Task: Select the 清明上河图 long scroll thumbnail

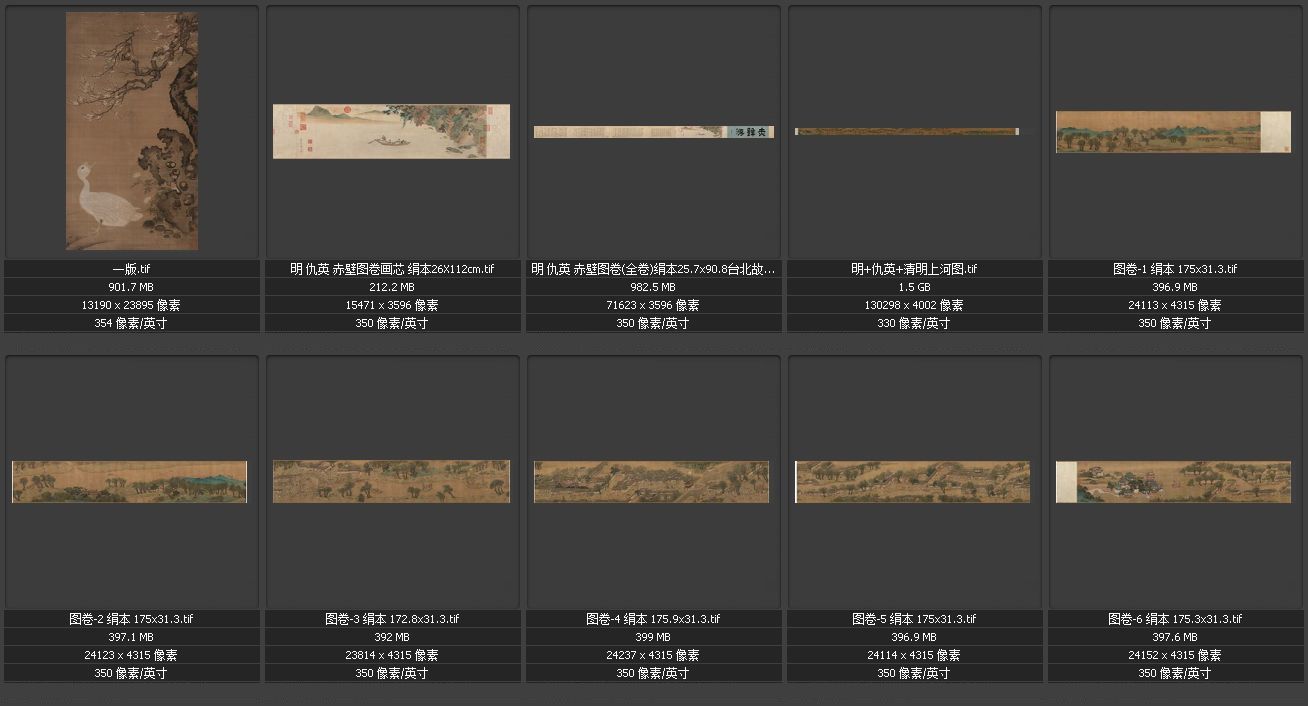Action: click(907, 131)
